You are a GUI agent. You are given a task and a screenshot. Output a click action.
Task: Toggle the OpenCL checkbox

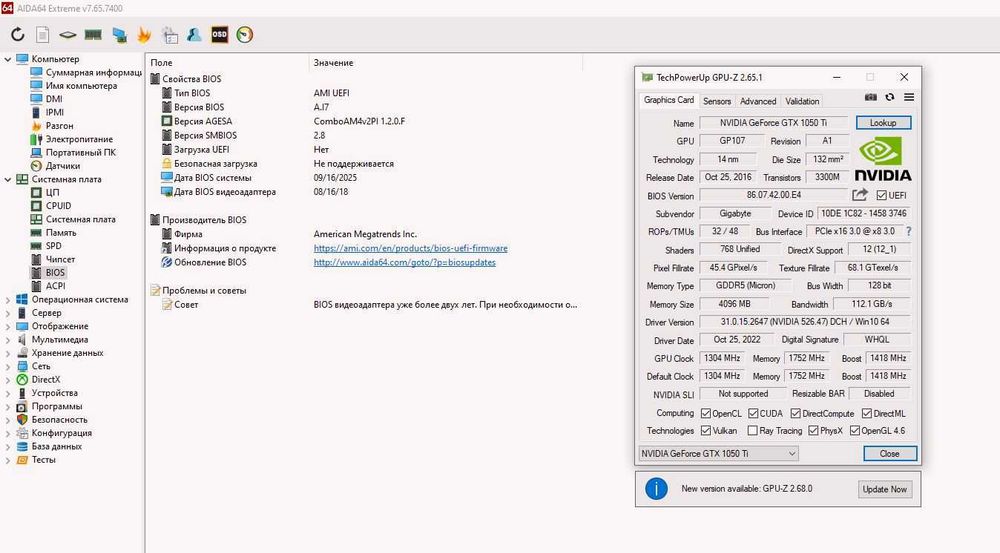705,413
